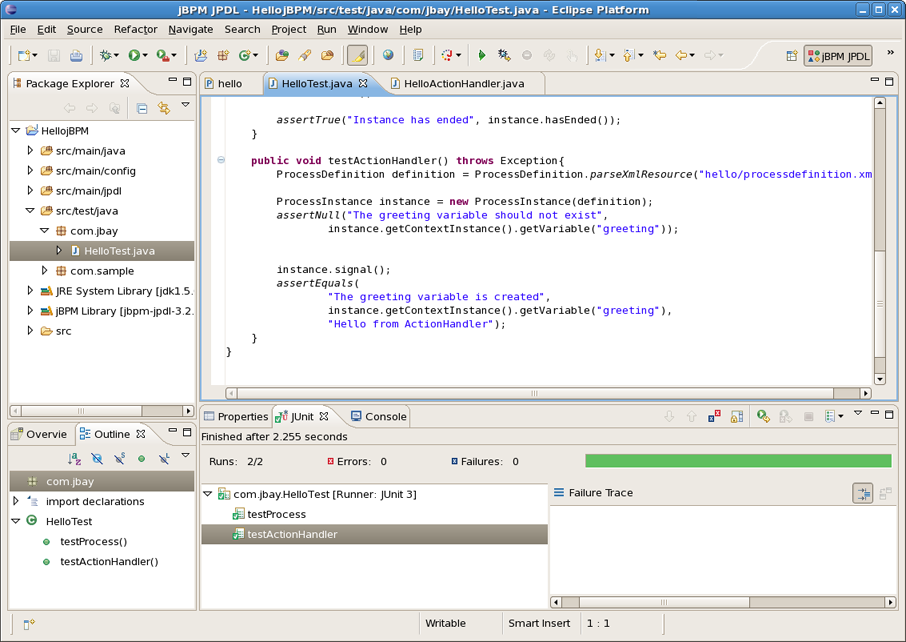
Task: Click the green Run launch button
Action: [134, 56]
